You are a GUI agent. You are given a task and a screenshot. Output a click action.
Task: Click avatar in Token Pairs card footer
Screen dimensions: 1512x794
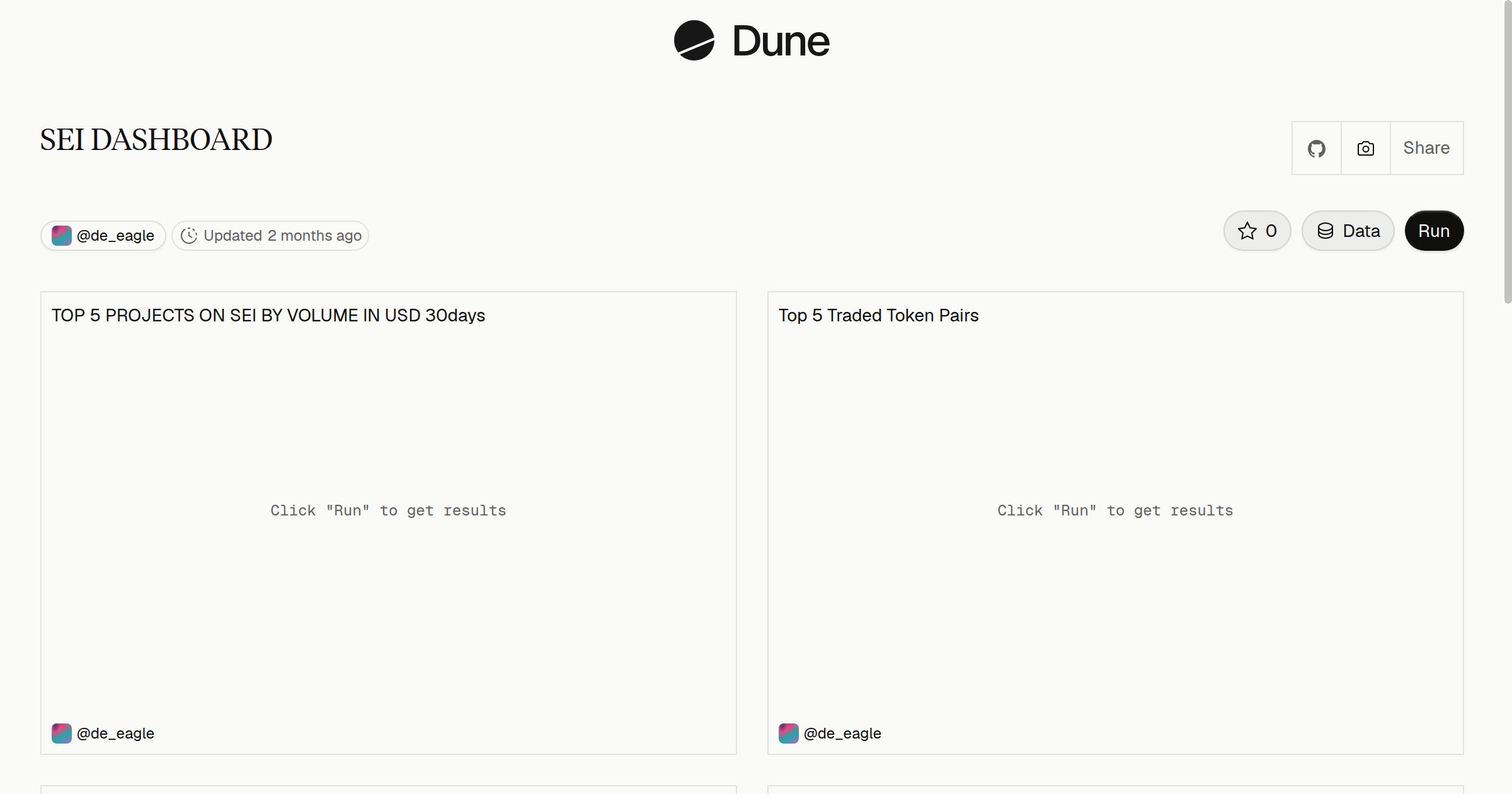788,734
